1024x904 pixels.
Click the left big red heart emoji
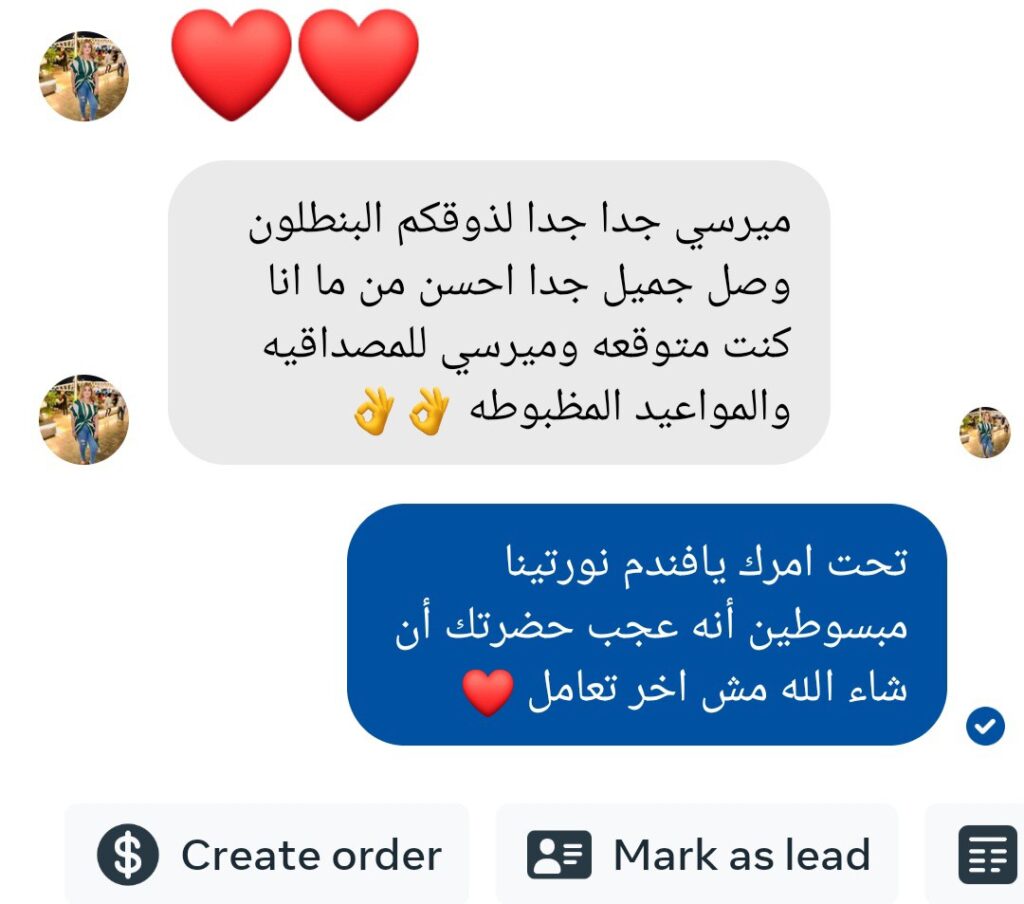pos(231,65)
